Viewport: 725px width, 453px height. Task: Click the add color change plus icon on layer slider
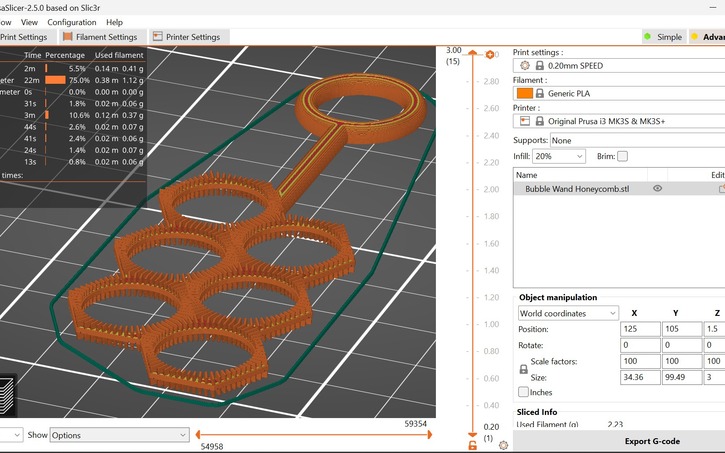coord(490,55)
